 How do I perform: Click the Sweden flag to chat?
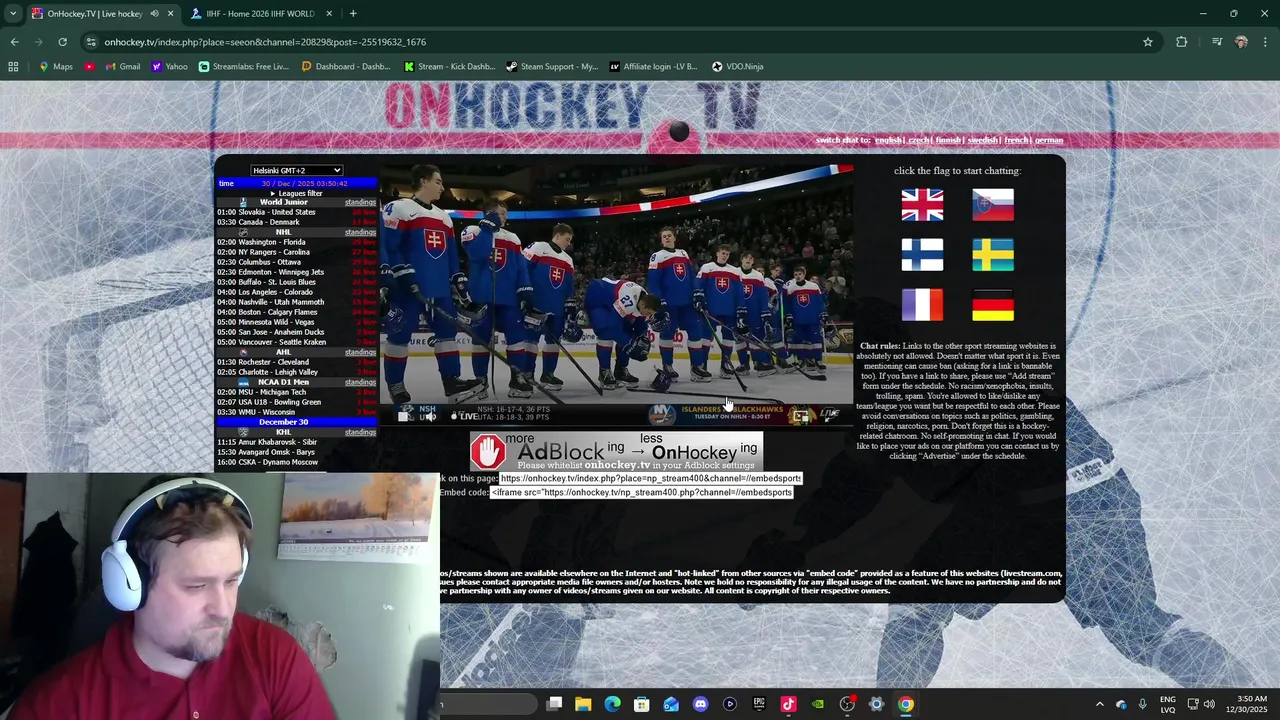(992, 255)
